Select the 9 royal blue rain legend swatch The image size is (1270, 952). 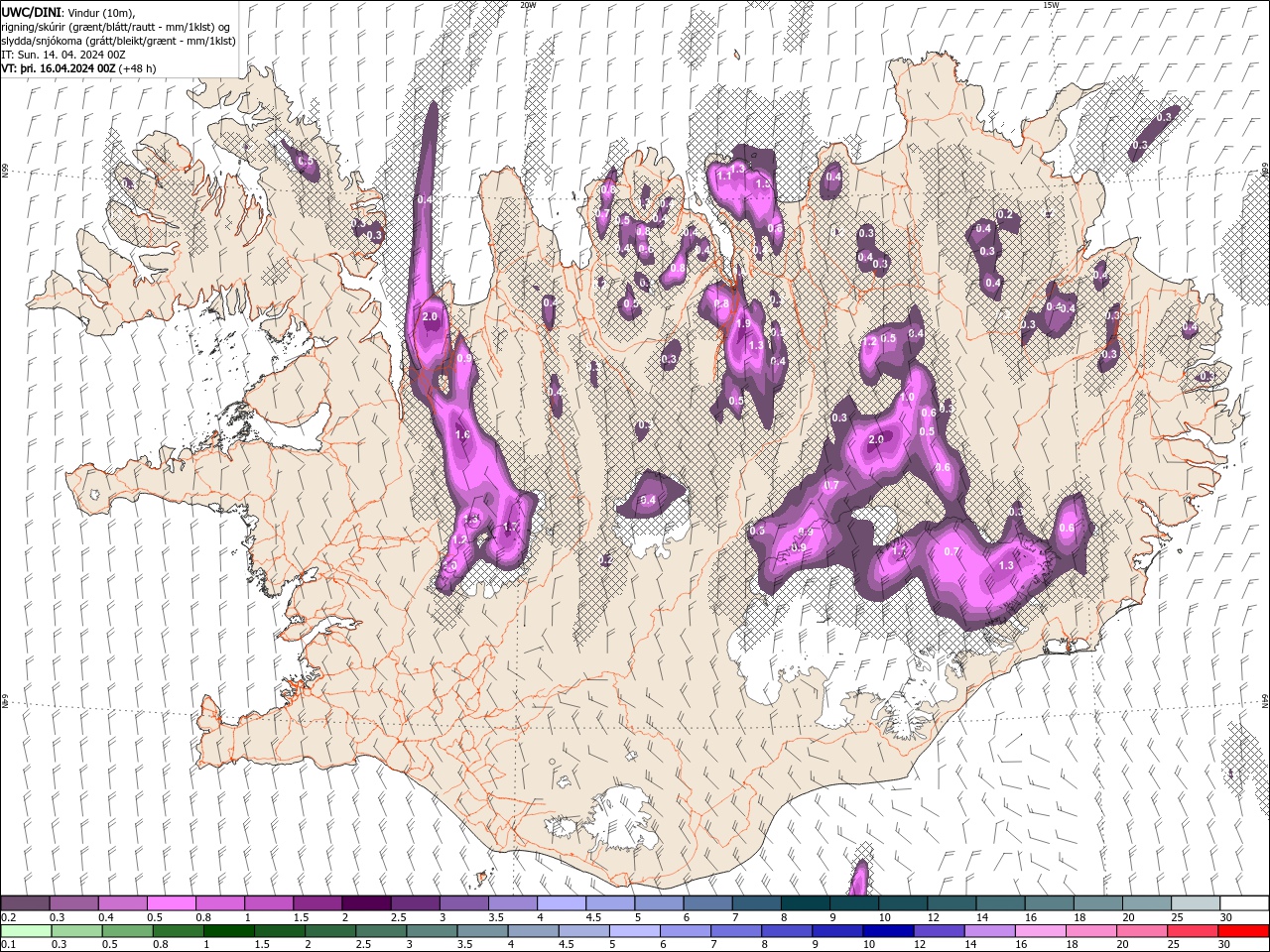tap(837, 931)
